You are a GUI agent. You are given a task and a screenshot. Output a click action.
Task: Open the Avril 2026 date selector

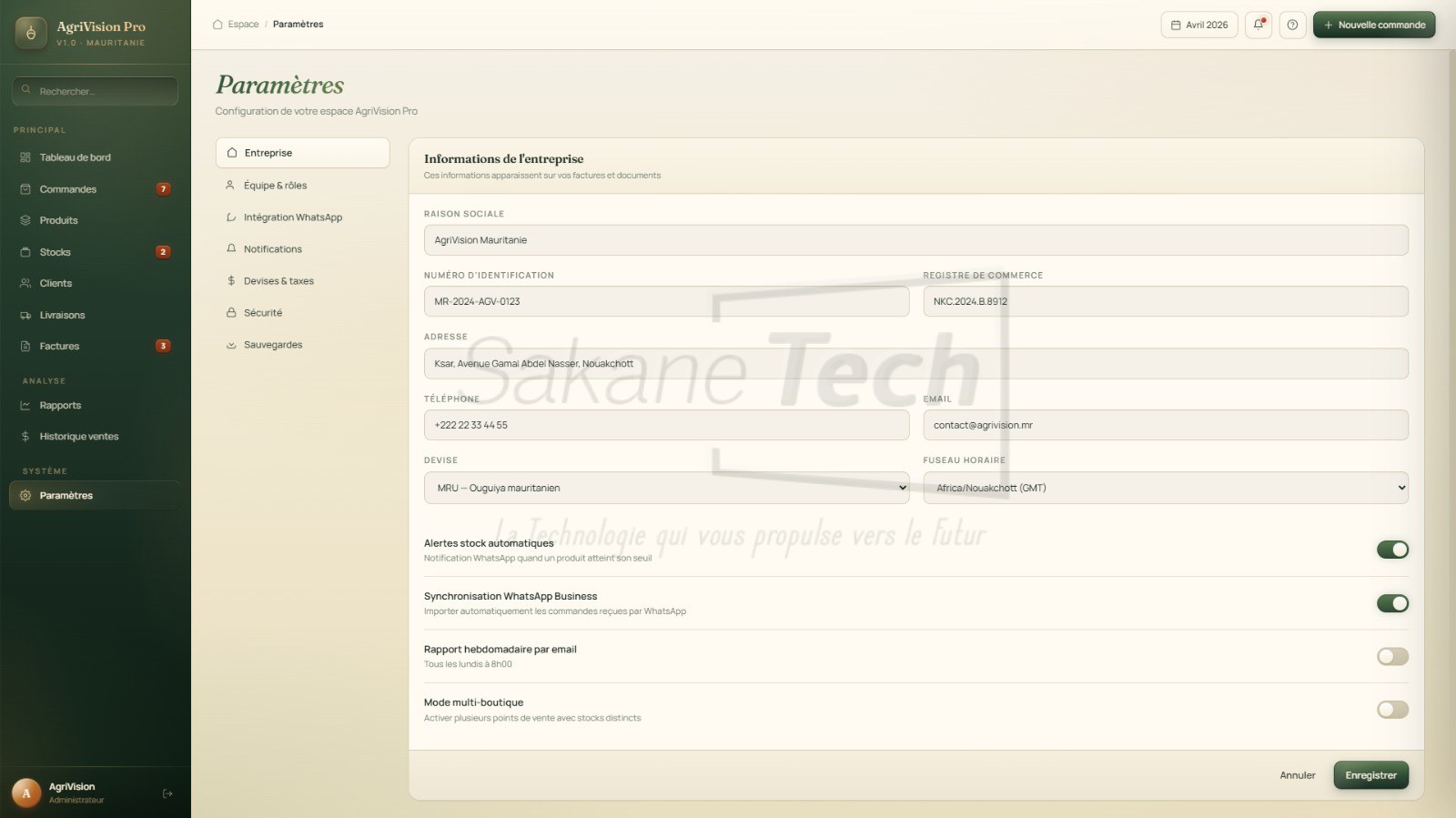1198,25
